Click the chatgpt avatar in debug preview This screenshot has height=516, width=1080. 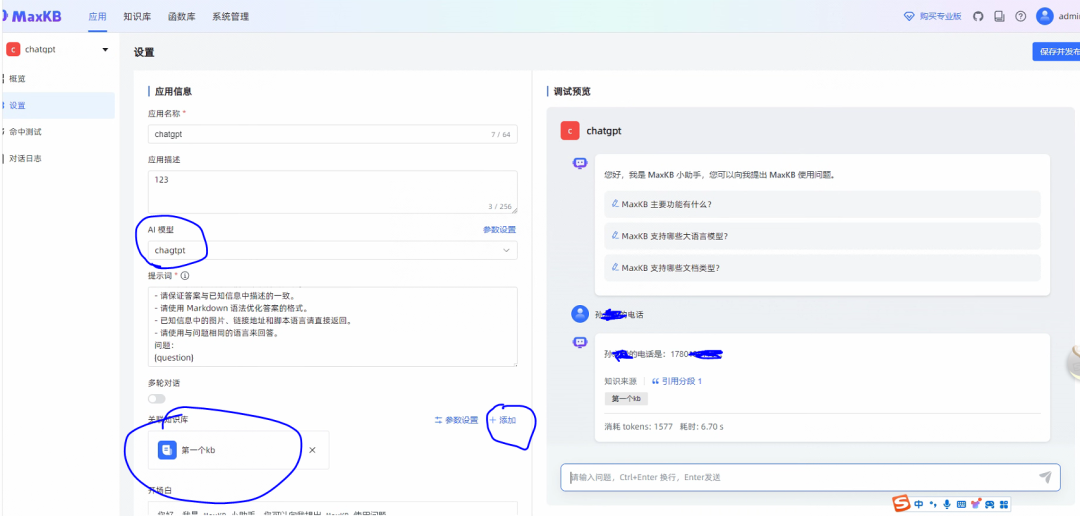pyautogui.click(x=570, y=130)
